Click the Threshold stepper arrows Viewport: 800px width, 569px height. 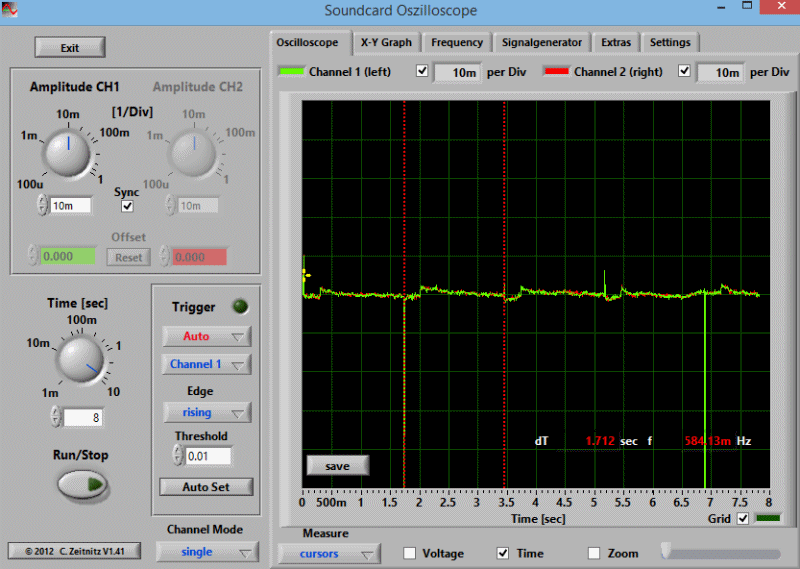coord(178,455)
